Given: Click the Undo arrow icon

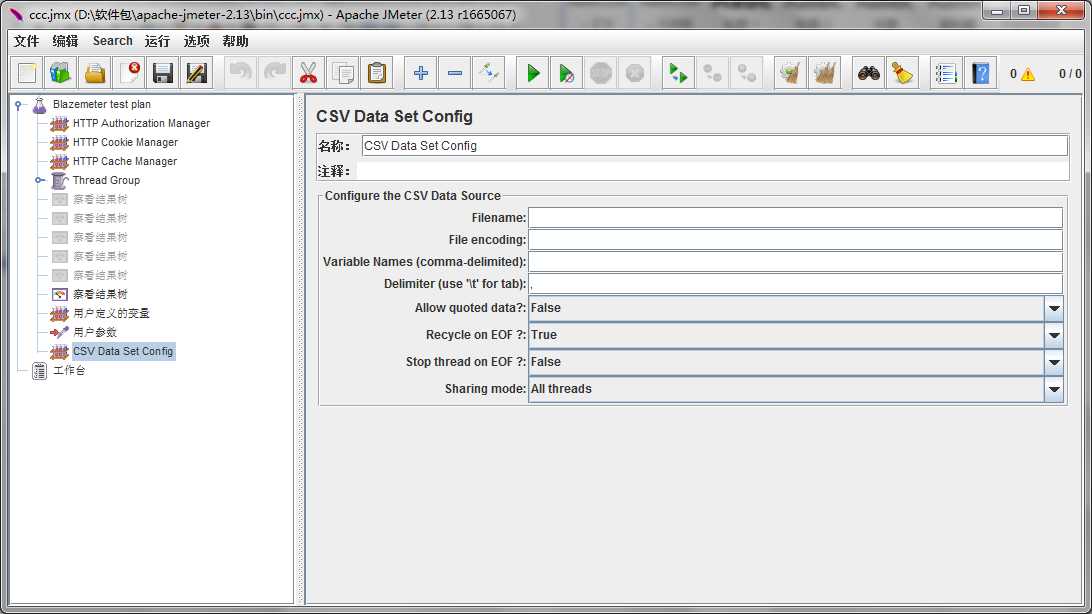Looking at the screenshot, I should point(240,73).
